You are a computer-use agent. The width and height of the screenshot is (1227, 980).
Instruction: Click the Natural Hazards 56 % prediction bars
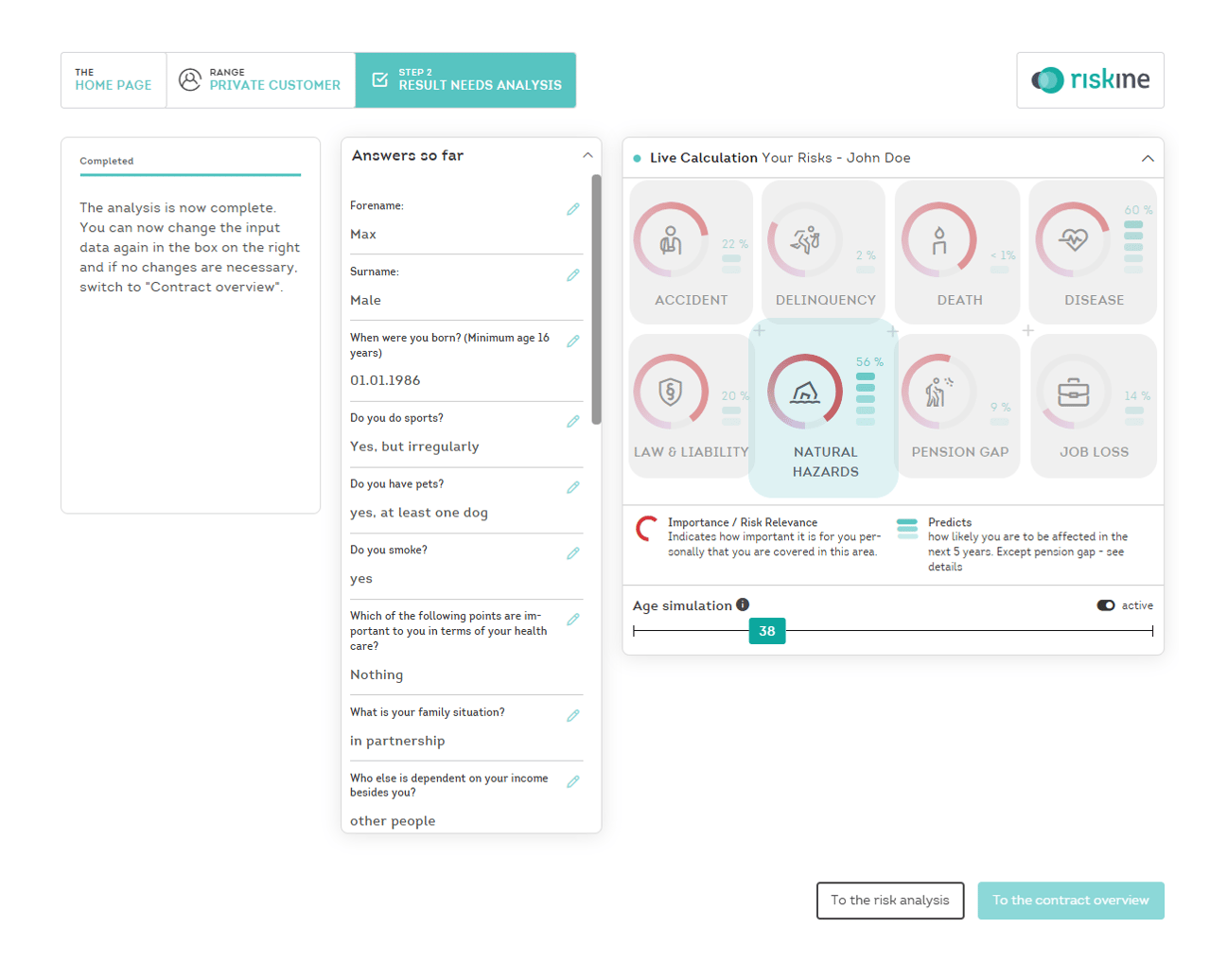click(x=866, y=399)
